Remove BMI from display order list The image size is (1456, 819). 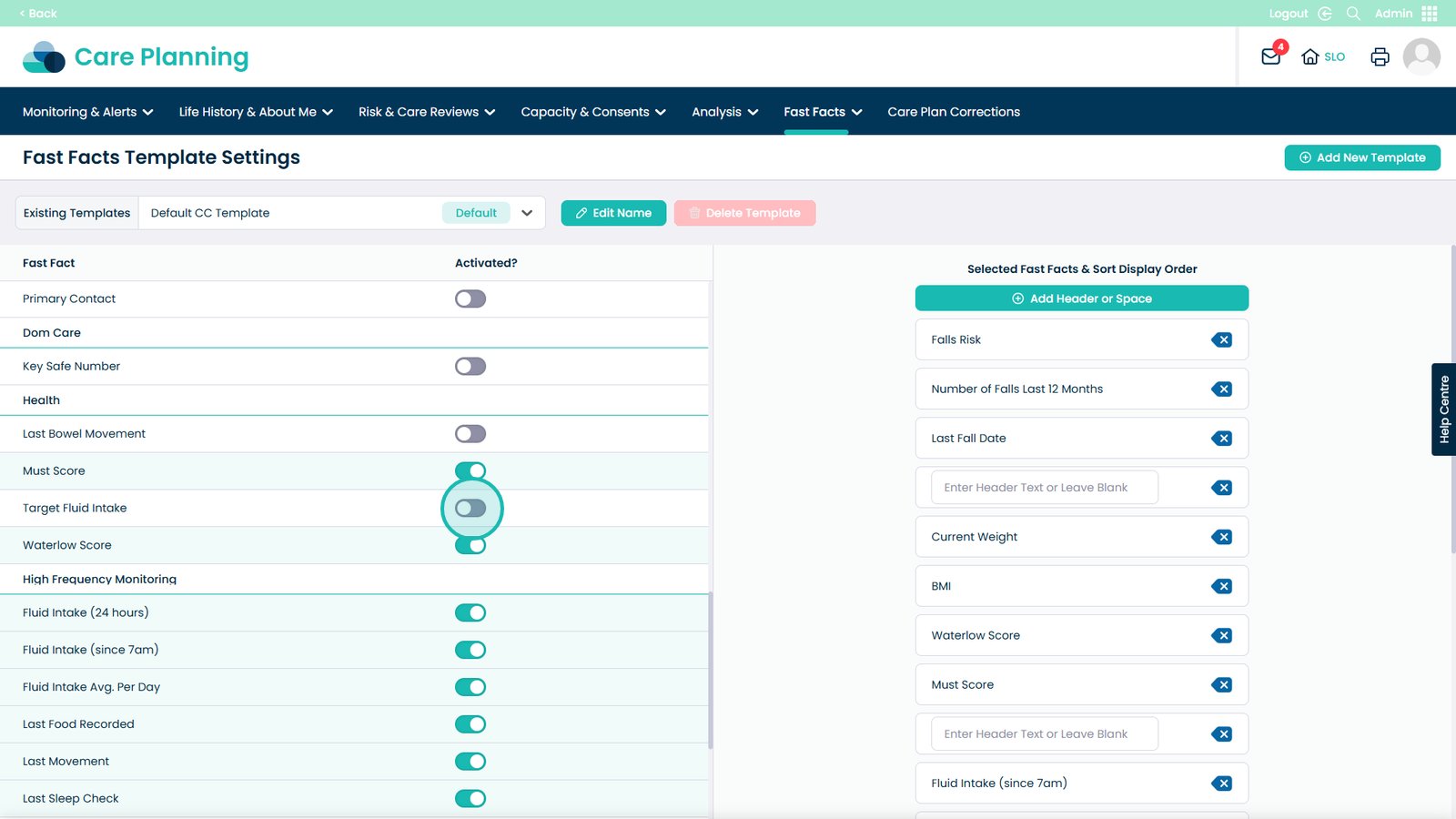[1221, 586]
